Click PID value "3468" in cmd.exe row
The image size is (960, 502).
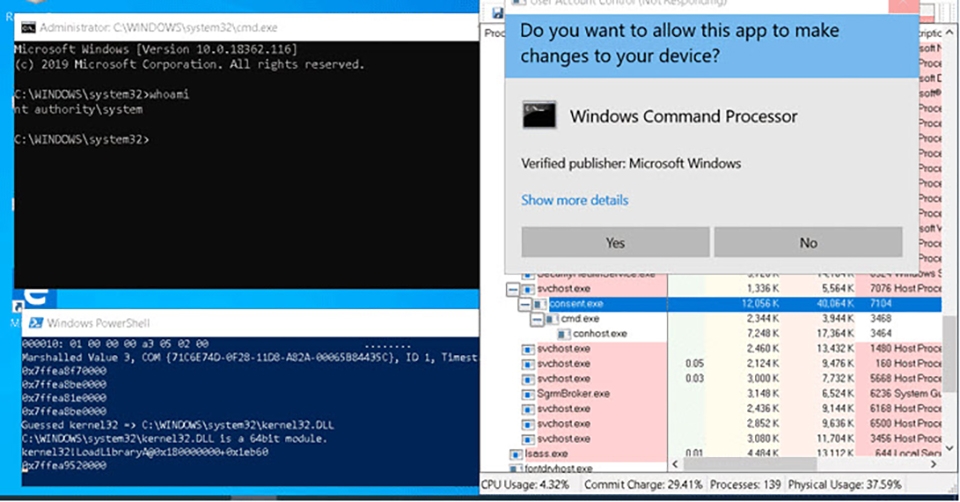click(881, 318)
